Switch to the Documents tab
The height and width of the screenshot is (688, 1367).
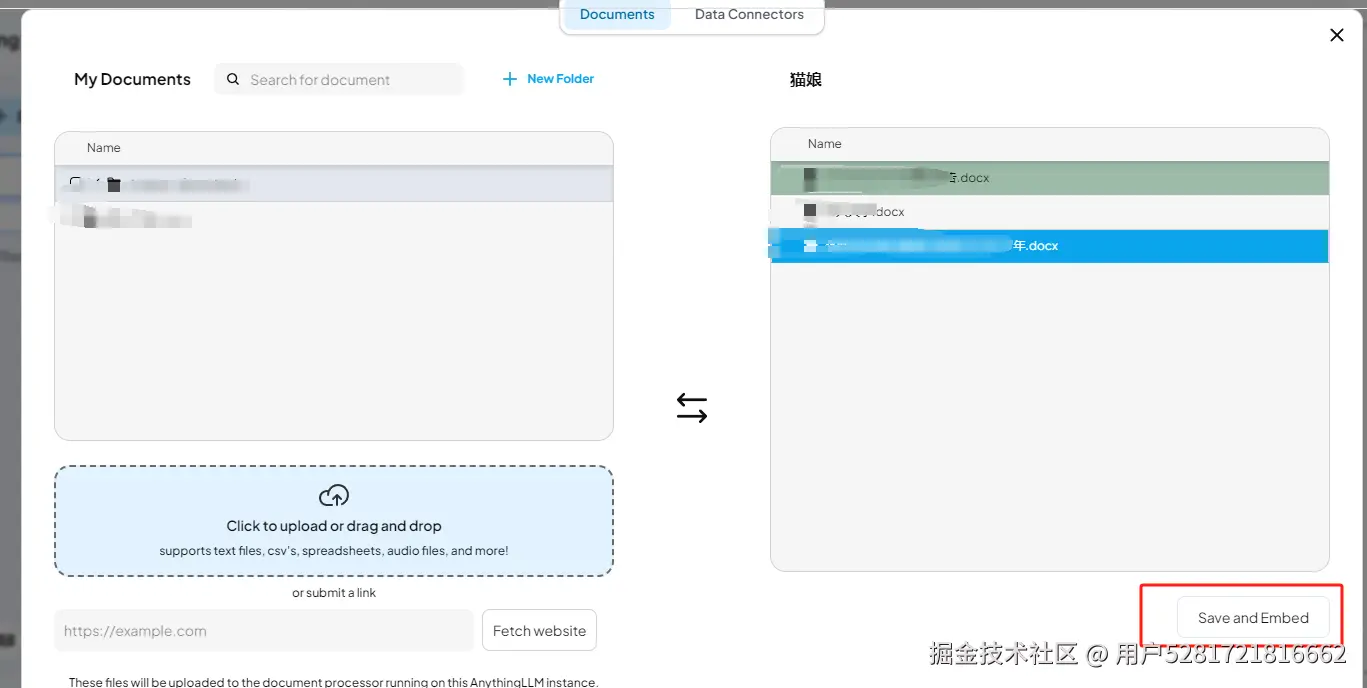(617, 15)
